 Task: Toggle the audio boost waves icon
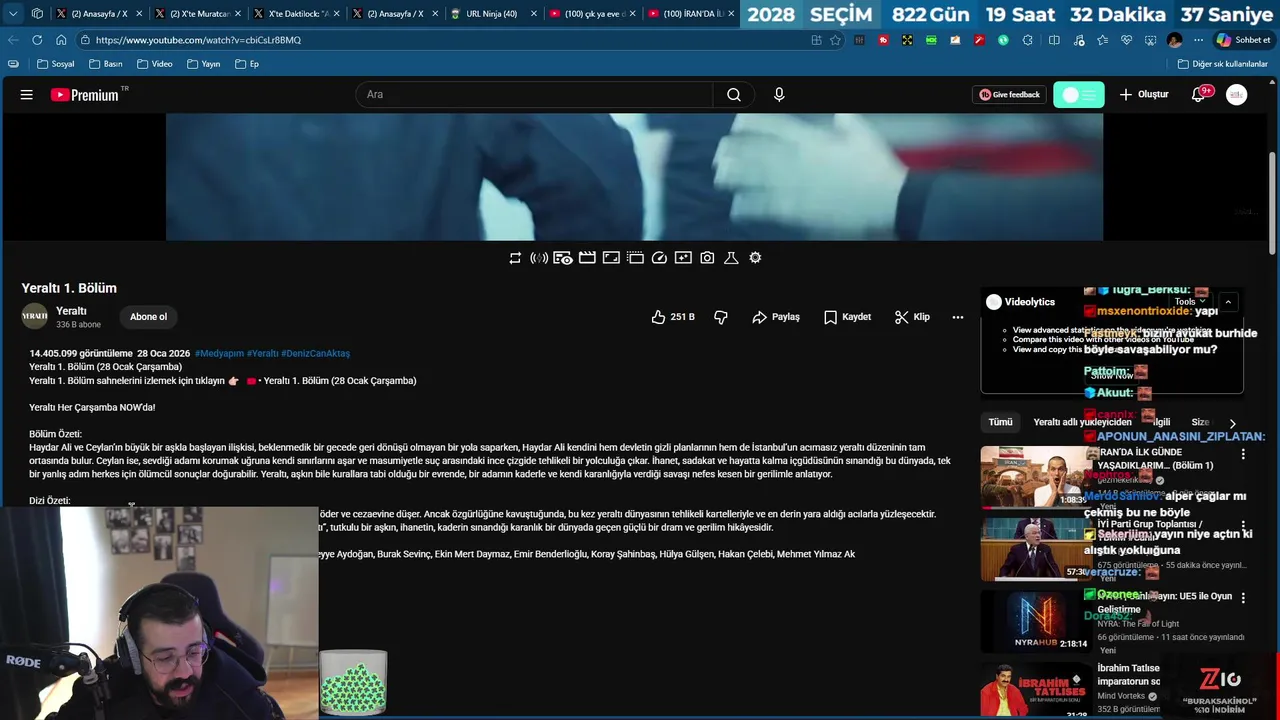click(x=539, y=258)
